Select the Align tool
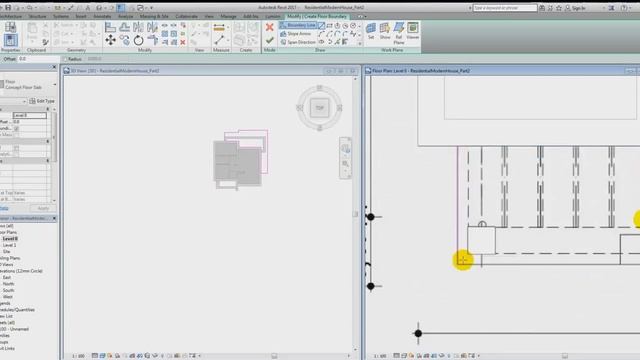 (110, 27)
